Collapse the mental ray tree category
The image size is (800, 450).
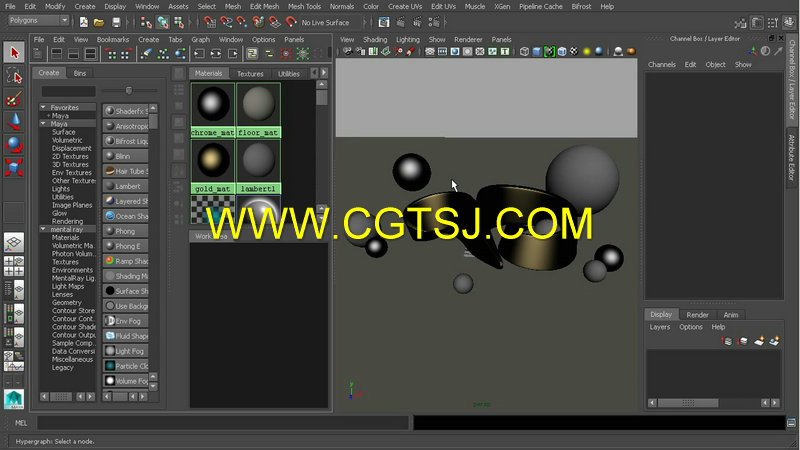43,229
